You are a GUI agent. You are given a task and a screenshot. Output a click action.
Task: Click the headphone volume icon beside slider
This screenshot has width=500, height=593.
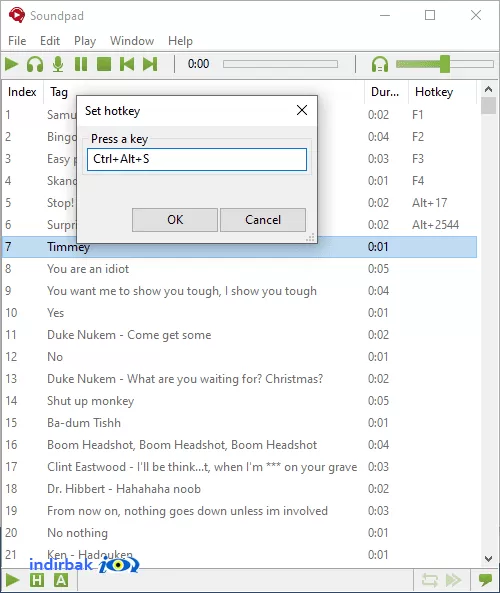(x=380, y=64)
